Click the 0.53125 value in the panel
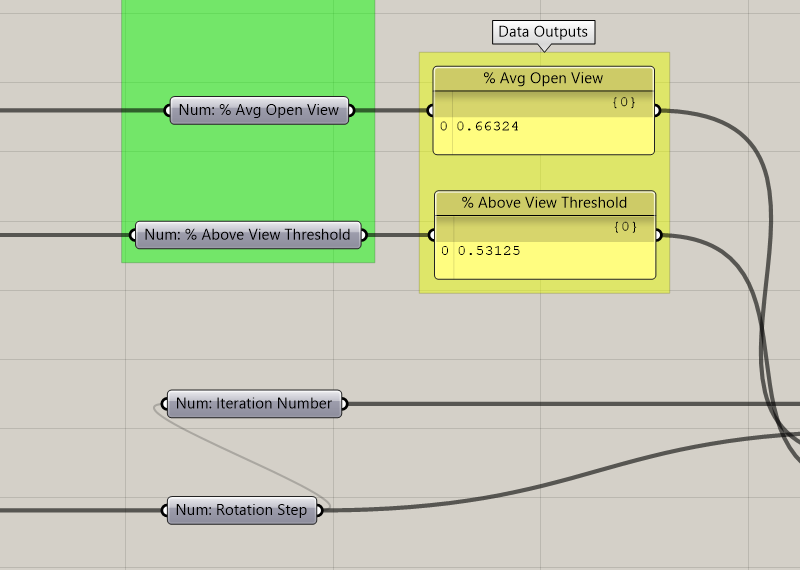800x570 pixels. (x=489, y=251)
